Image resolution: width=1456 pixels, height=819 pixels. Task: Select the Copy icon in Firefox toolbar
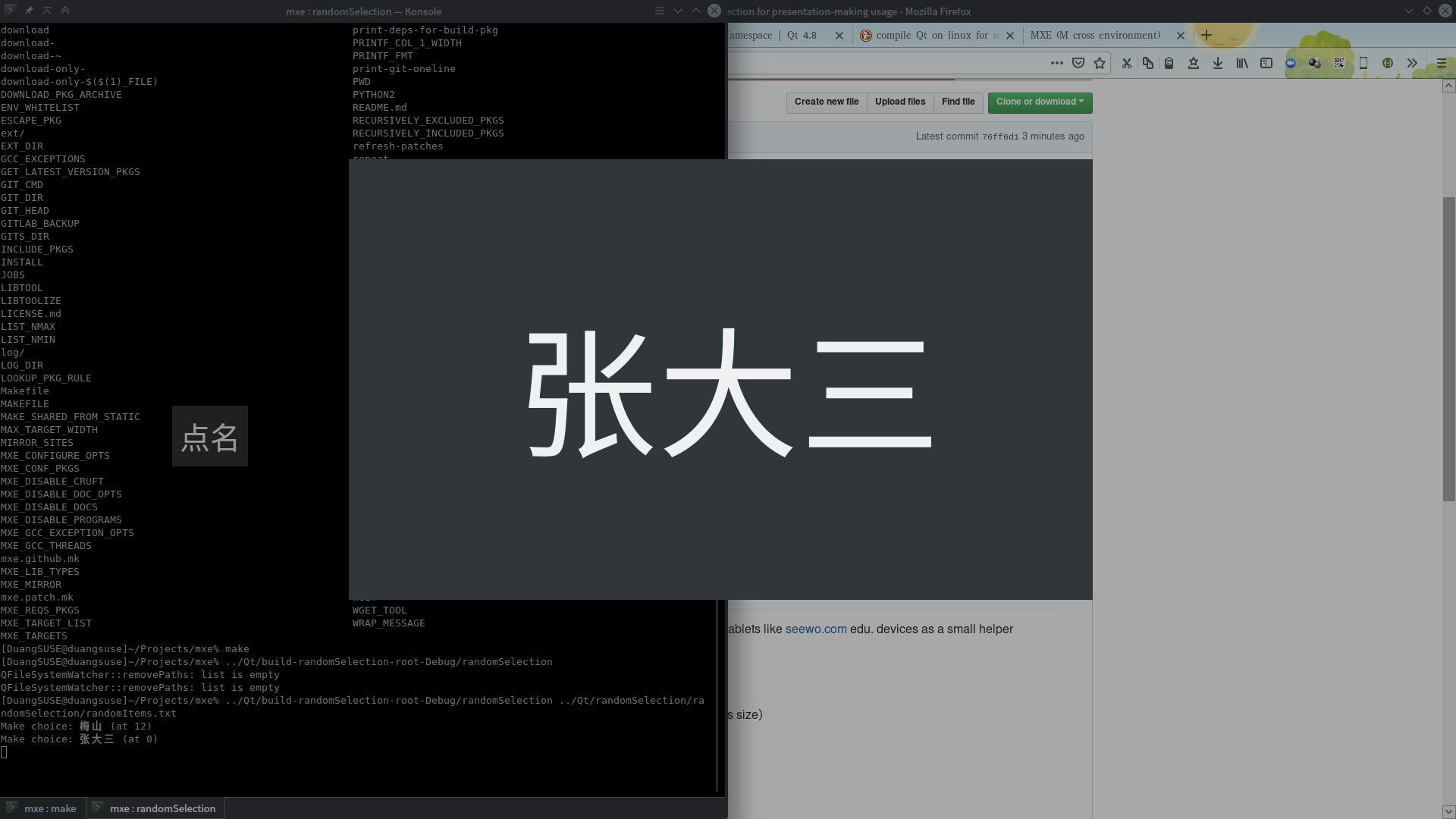[x=1147, y=64]
